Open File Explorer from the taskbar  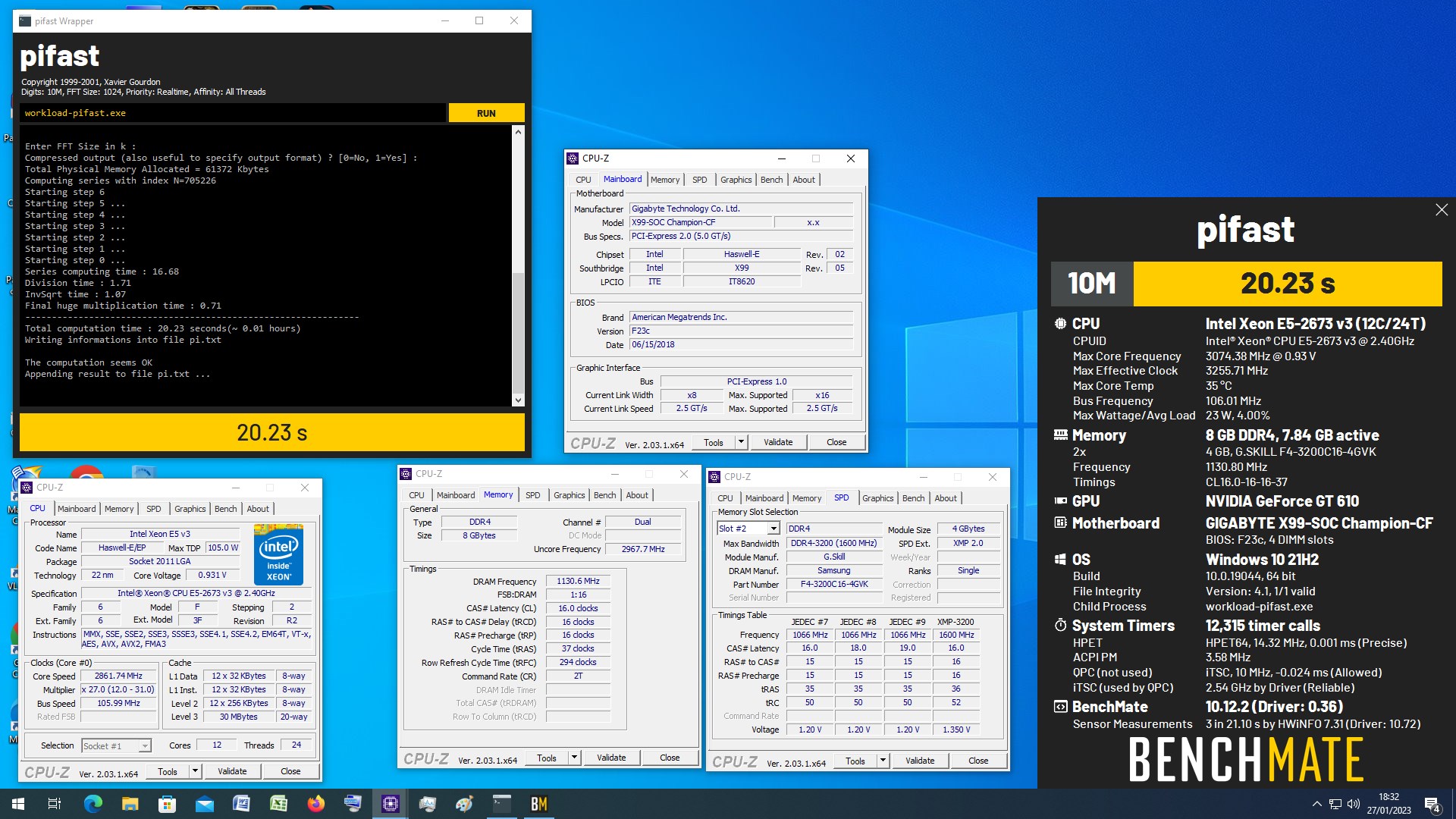[x=130, y=804]
